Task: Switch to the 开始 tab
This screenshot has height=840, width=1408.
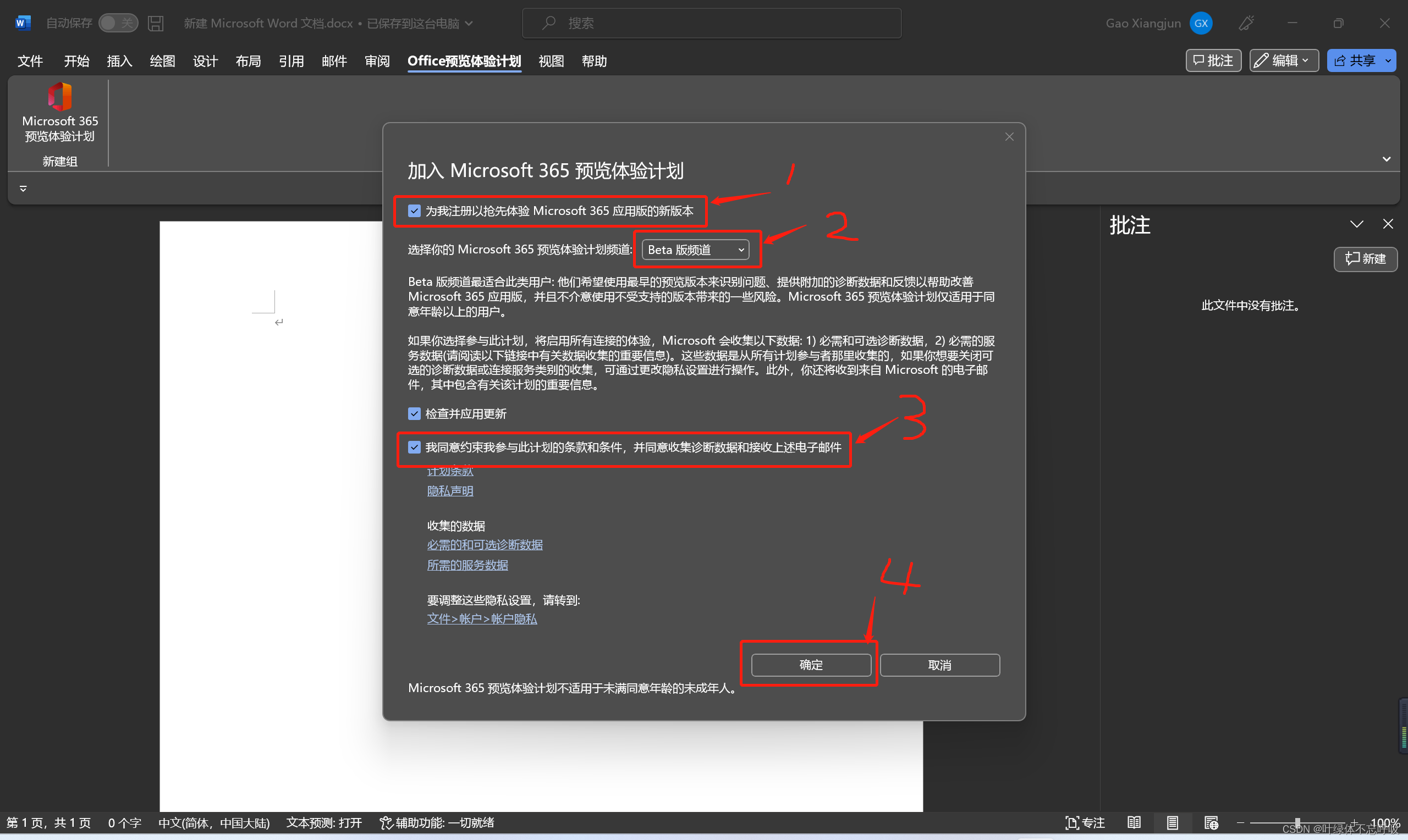Action: click(x=76, y=60)
